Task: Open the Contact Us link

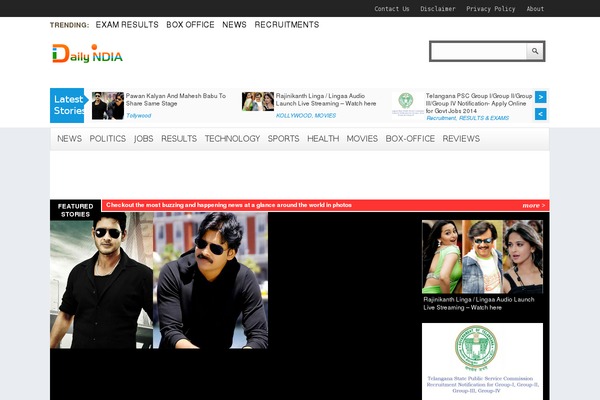Action: click(391, 8)
